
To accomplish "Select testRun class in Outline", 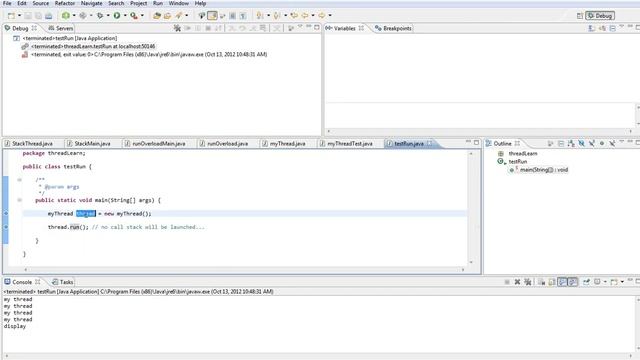I will coord(518,162).
